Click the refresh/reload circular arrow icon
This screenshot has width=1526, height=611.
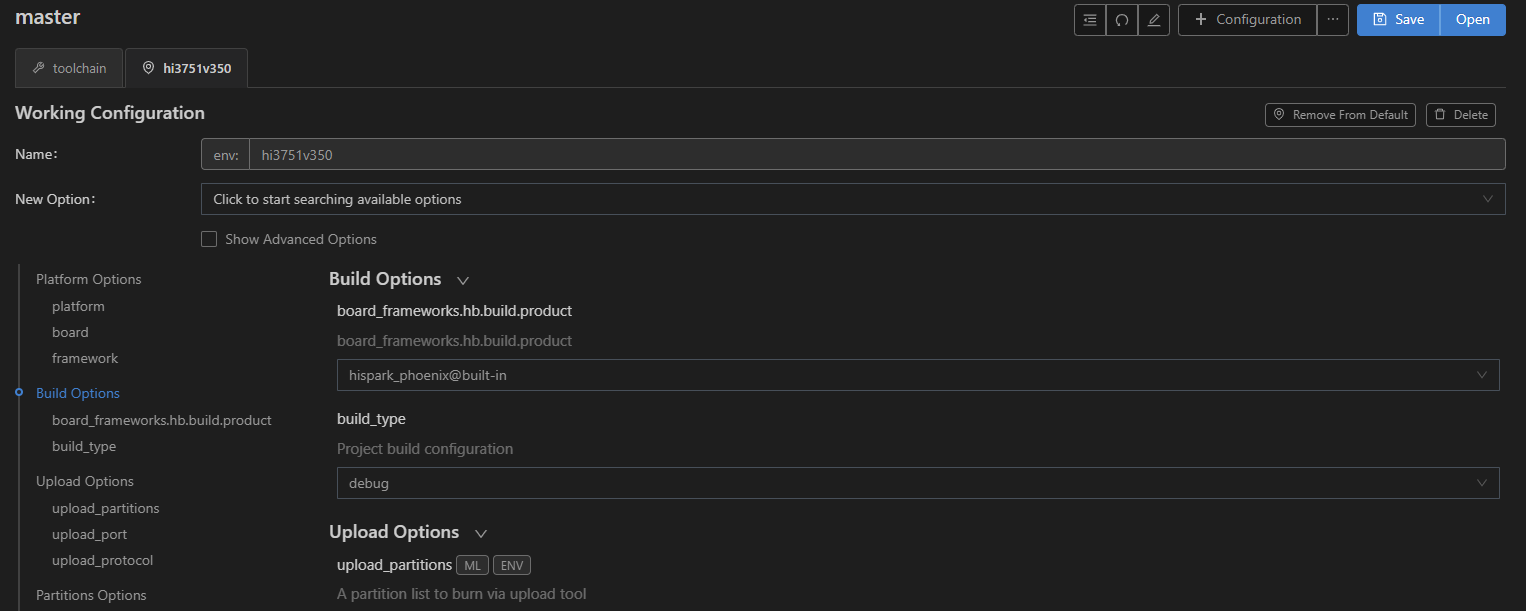pos(1122,20)
